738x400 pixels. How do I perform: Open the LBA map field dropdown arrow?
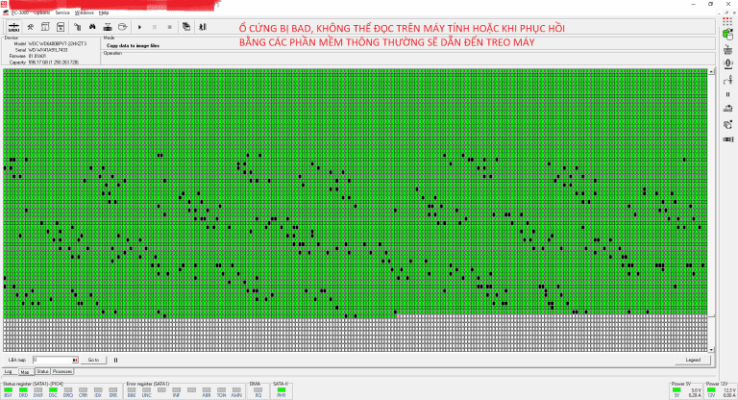75,360
